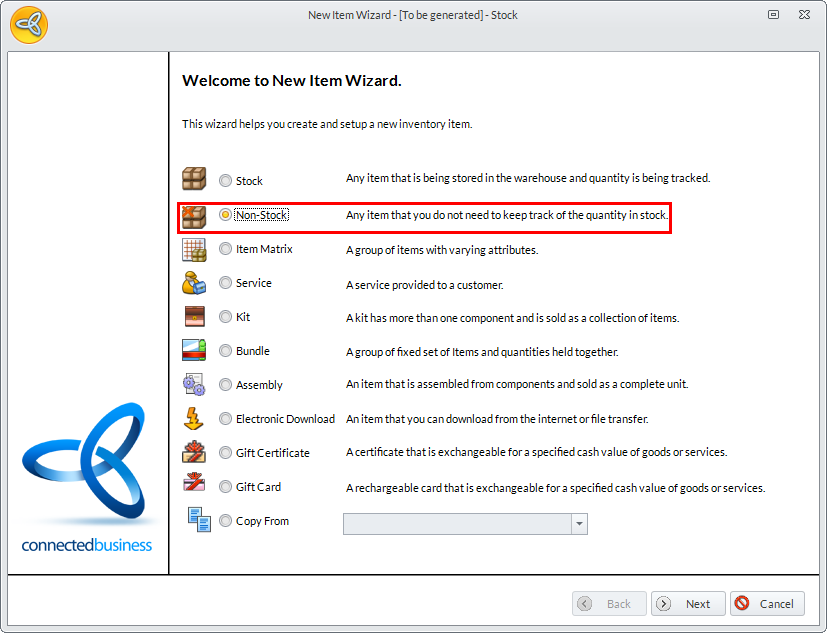Click the Kit chest icon
The height and width of the screenshot is (633, 827).
(195, 316)
